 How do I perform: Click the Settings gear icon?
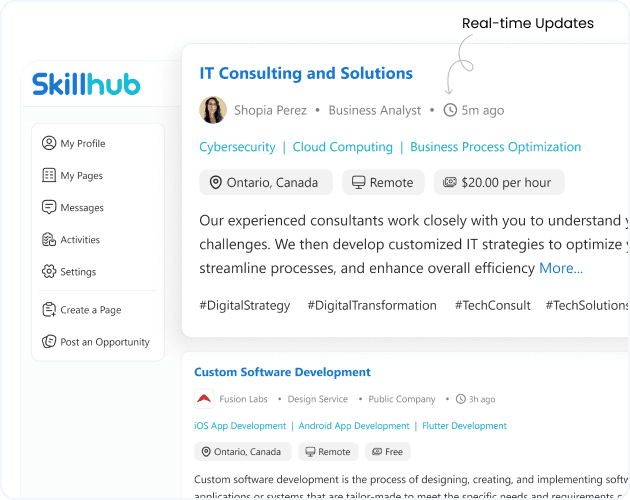click(49, 272)
